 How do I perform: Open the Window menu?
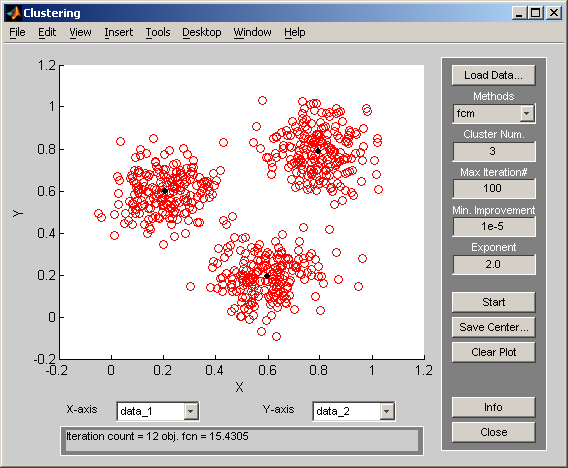[x=252, y=32]
